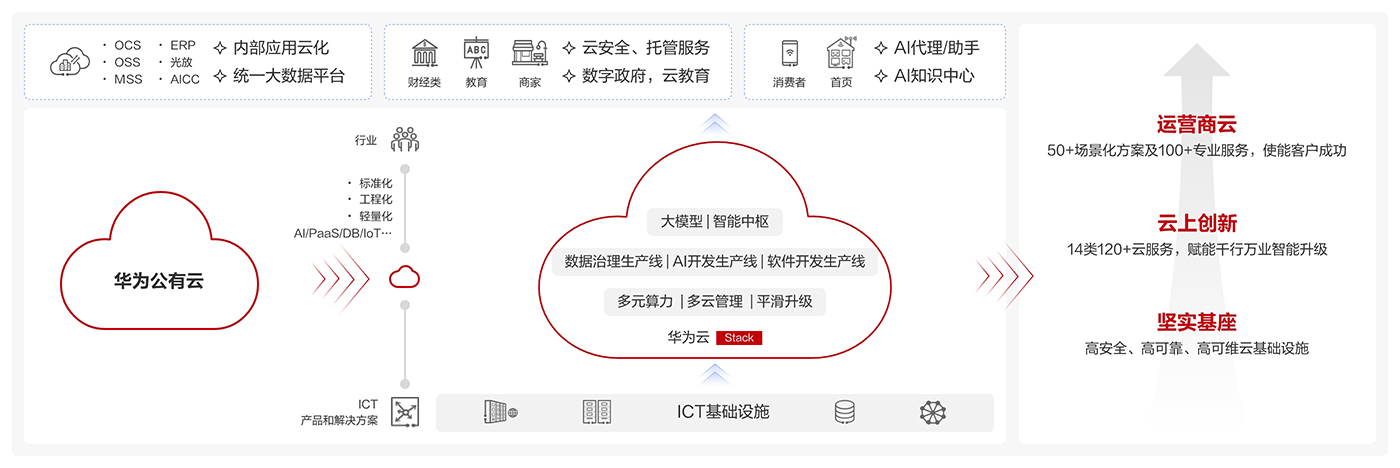Click the AI知识中心 text
This screenshot has width=1400, height=468.
tap(934, 75)
